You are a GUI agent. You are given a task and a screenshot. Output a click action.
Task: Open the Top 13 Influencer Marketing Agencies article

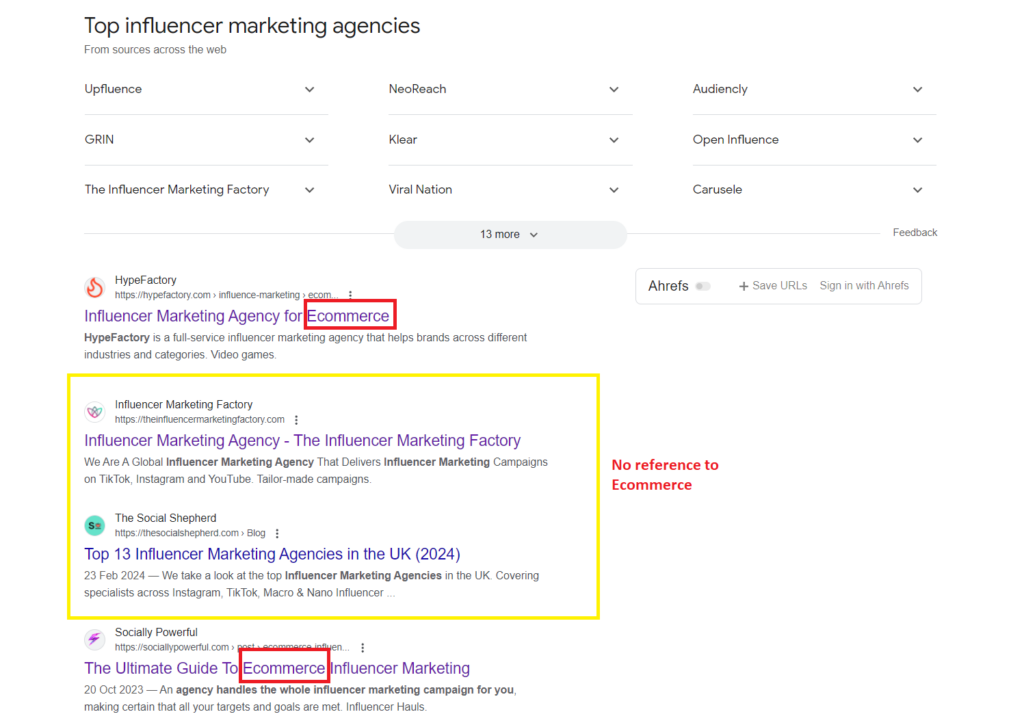coord(272,553)
